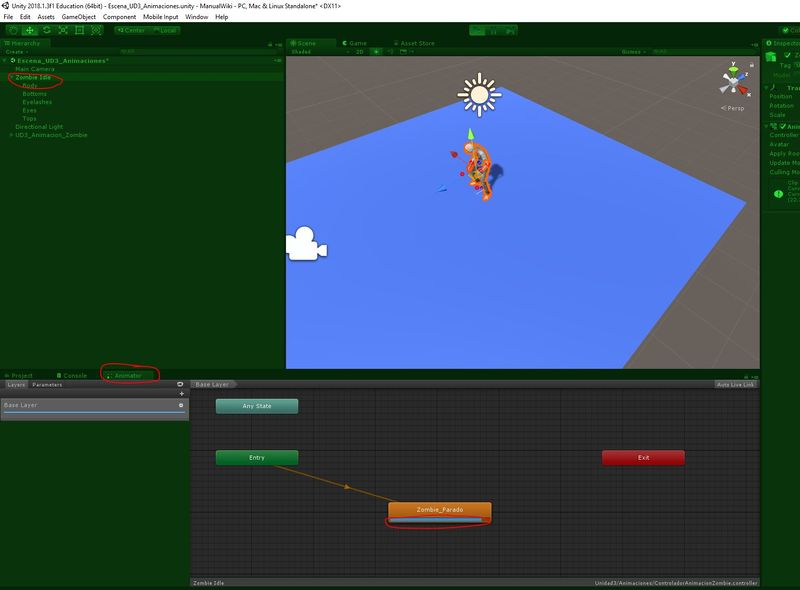
Task: Open the Window menu
Action: [x=196, y=17]
